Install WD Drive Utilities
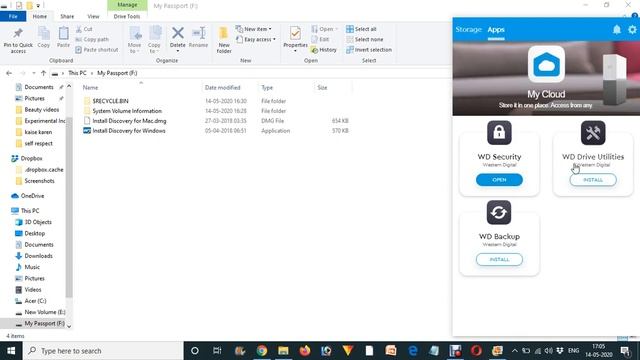 593,180
